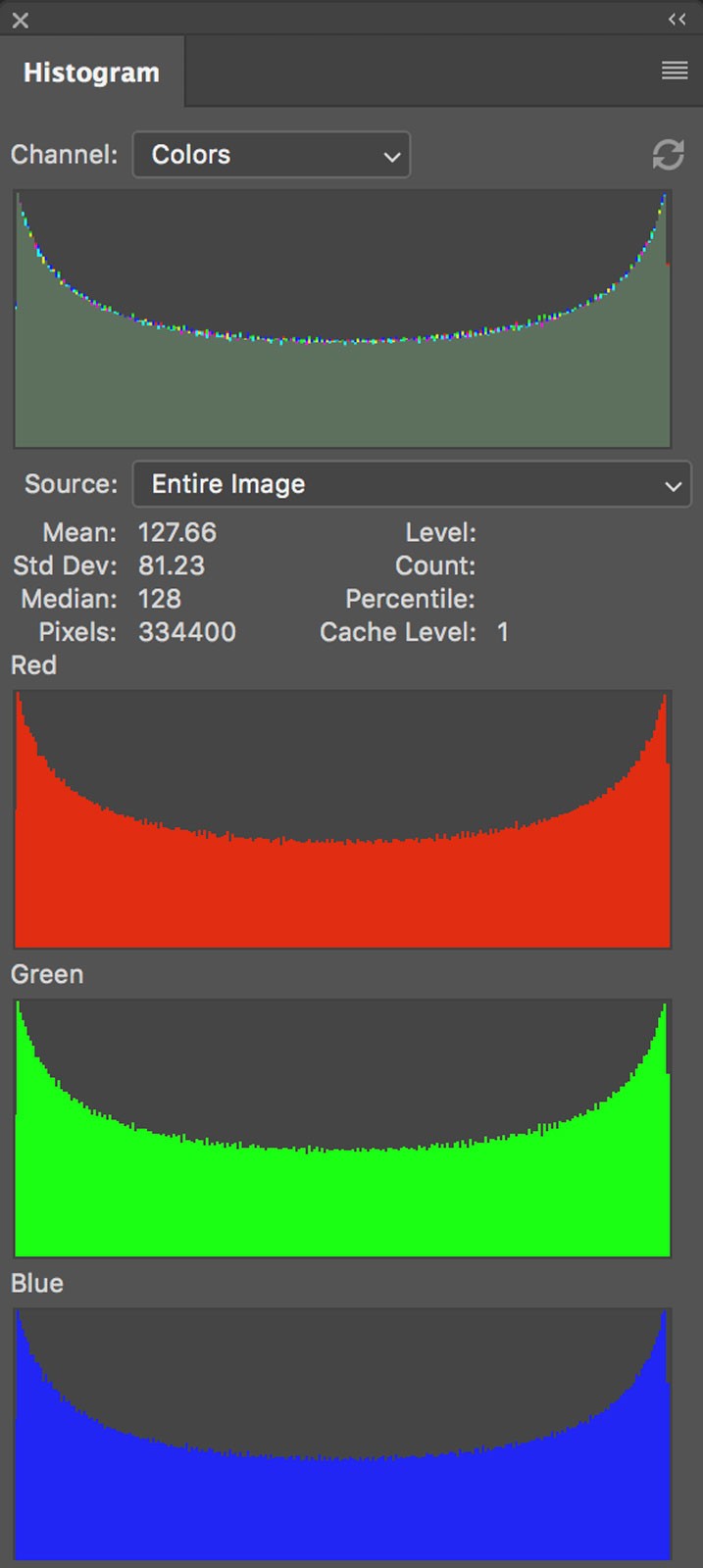Viewport: 703px width, 1568px height.
Task: Open the Histogram panel options menu
Action: 675,71
